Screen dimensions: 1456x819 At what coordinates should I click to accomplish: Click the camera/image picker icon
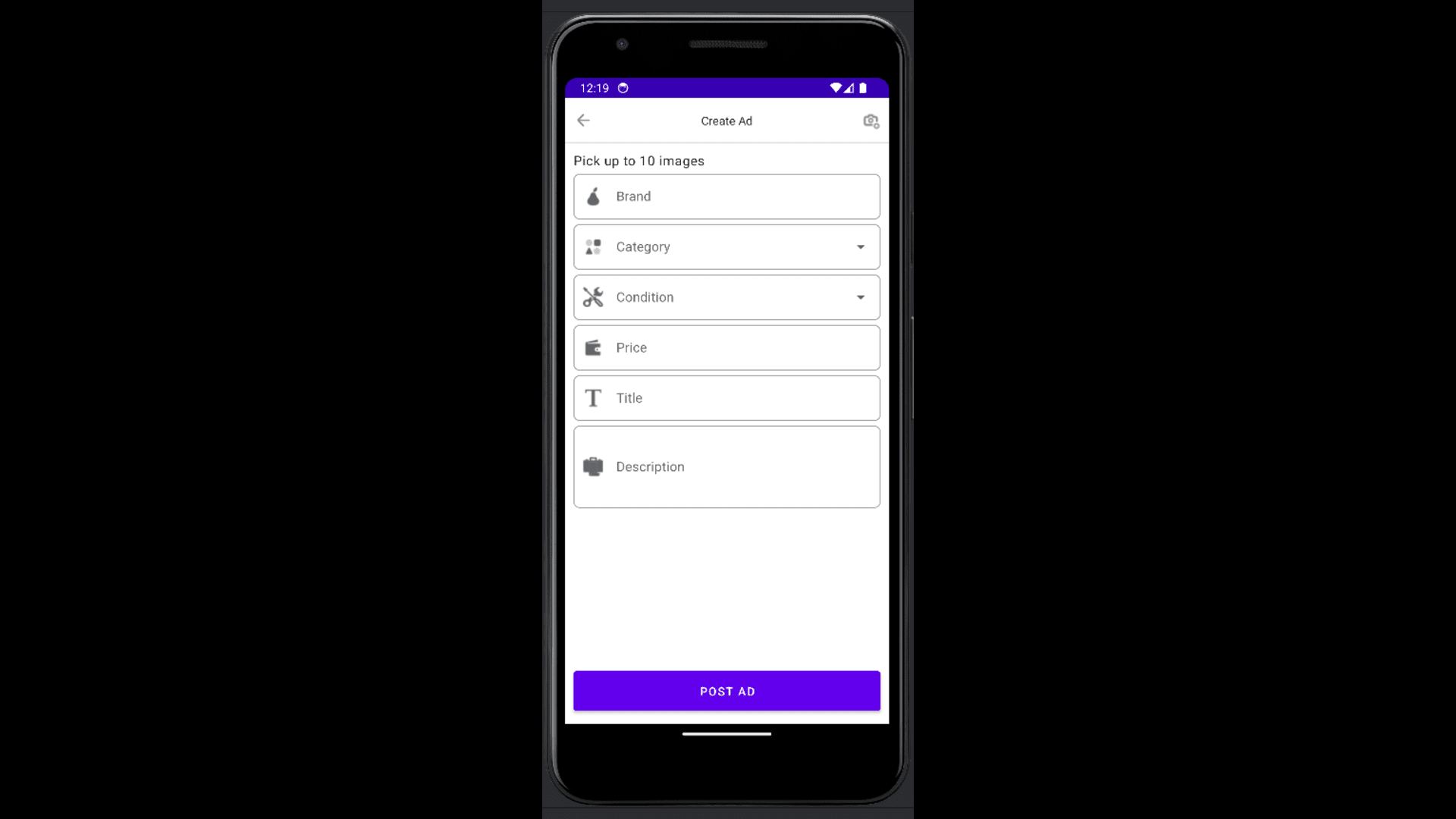tap(870, 121)
